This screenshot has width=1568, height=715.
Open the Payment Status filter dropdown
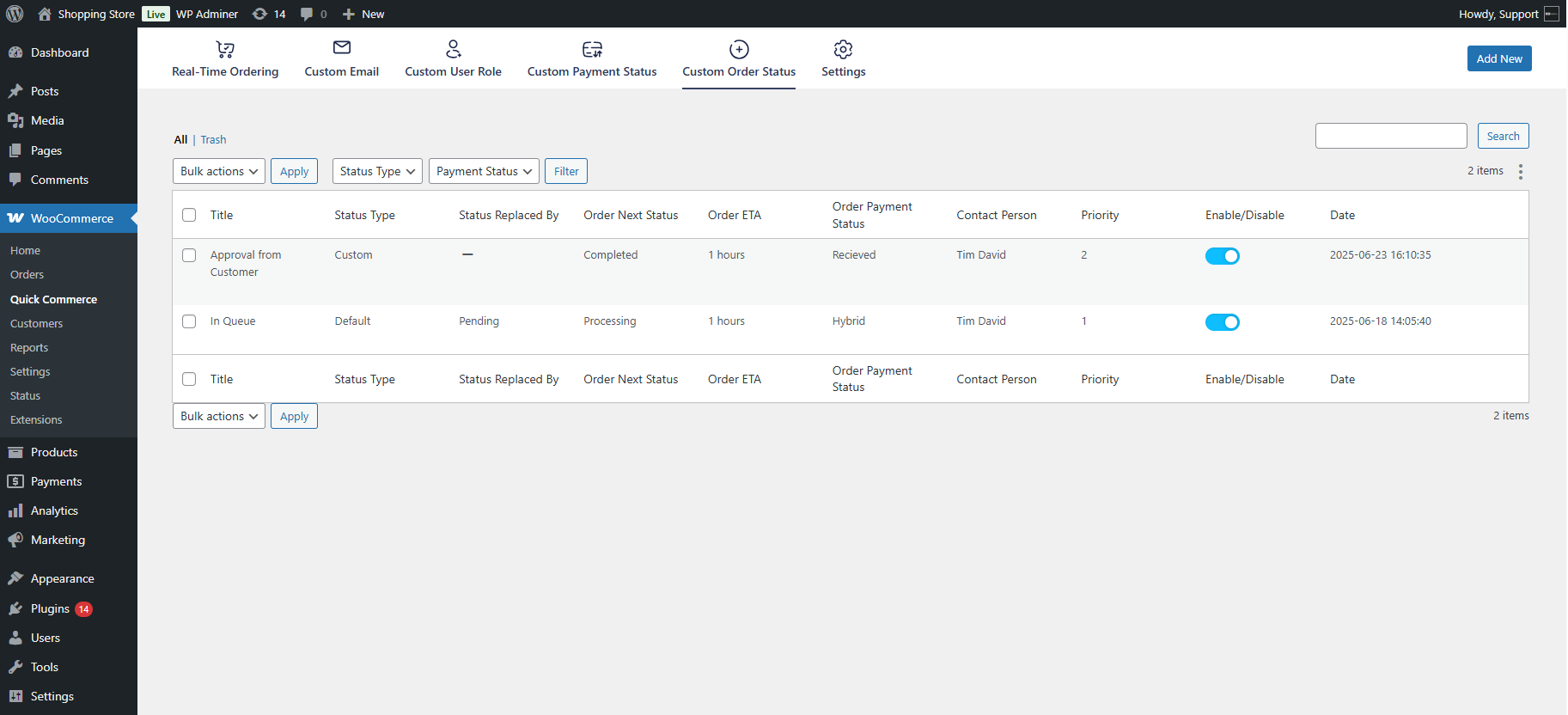coord(484,171)
